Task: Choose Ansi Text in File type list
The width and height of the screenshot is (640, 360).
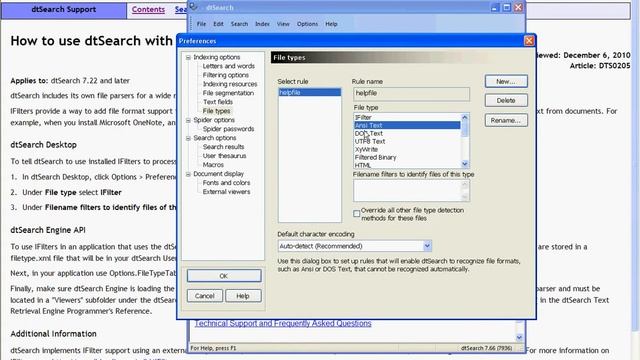Action: pos(407,125)
